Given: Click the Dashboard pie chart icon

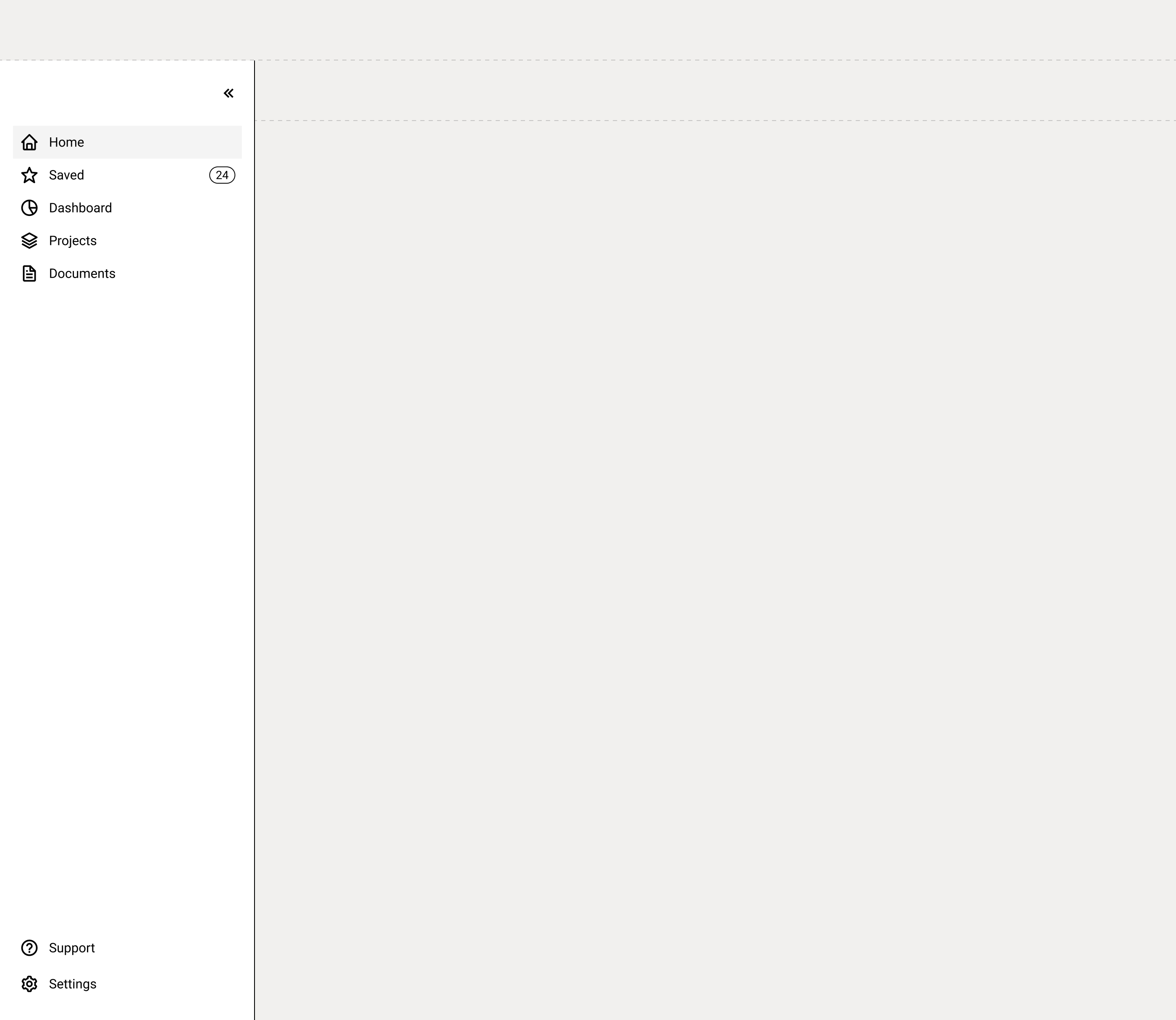Looking at the screenshot, I should click(29, 208).
